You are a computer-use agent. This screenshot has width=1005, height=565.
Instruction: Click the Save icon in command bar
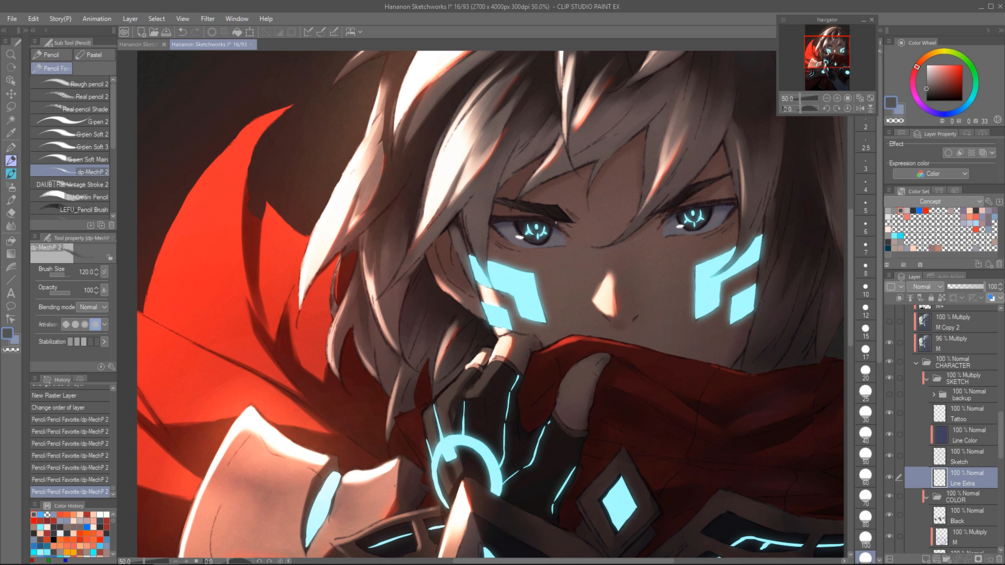(166, 31)
